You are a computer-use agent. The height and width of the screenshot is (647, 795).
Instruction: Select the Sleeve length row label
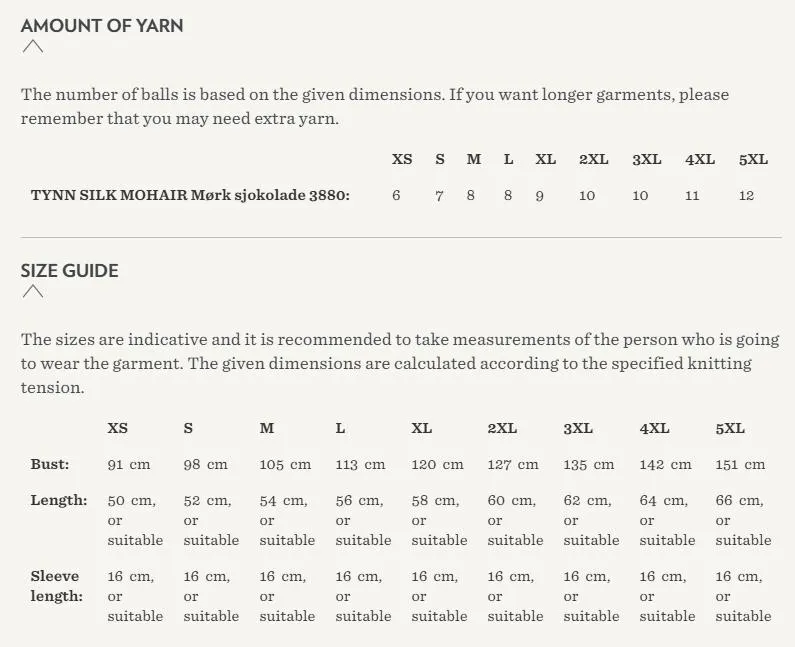[x=56, y=586]
